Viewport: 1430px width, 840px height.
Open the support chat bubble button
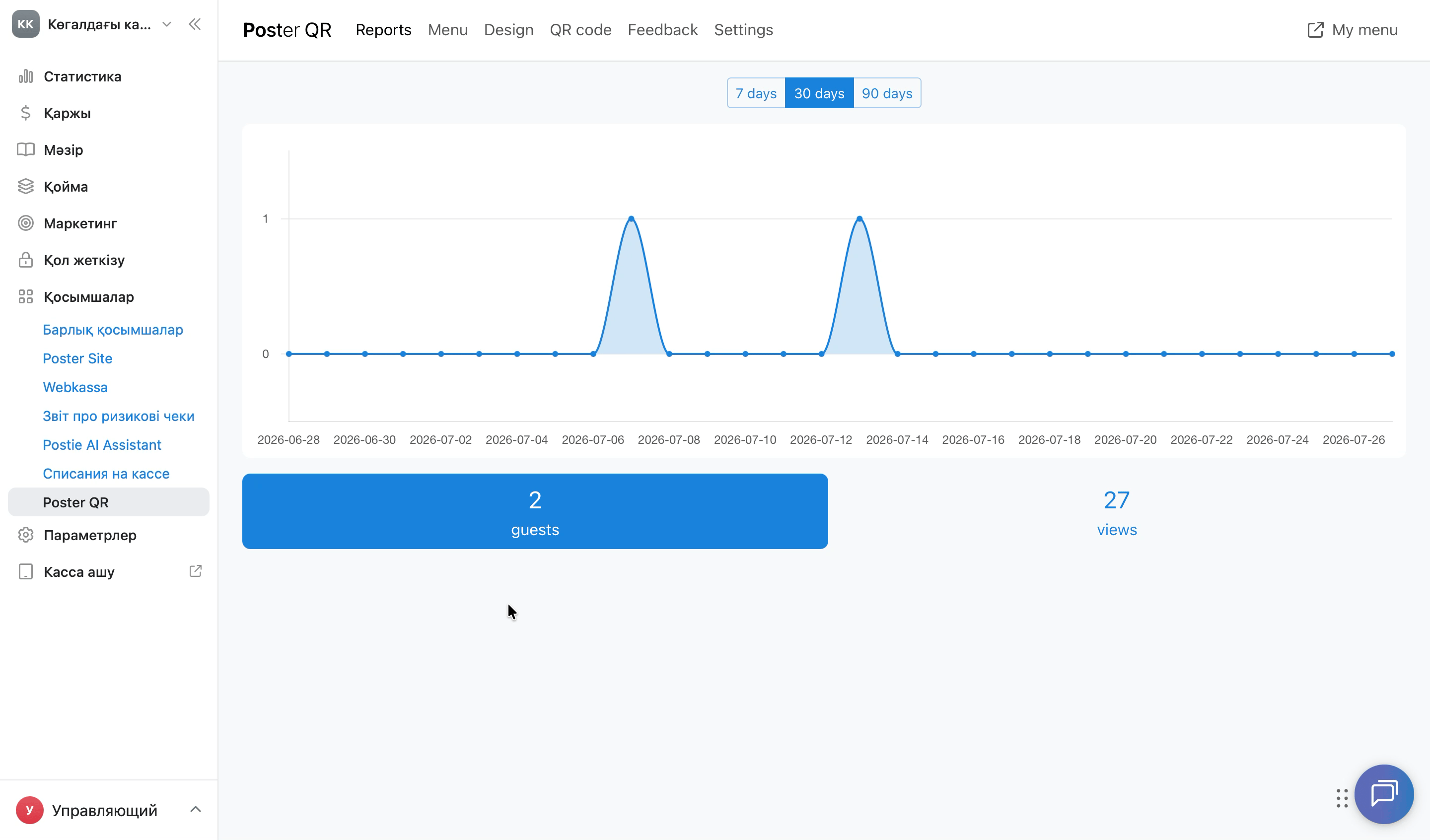point(1384,793)
